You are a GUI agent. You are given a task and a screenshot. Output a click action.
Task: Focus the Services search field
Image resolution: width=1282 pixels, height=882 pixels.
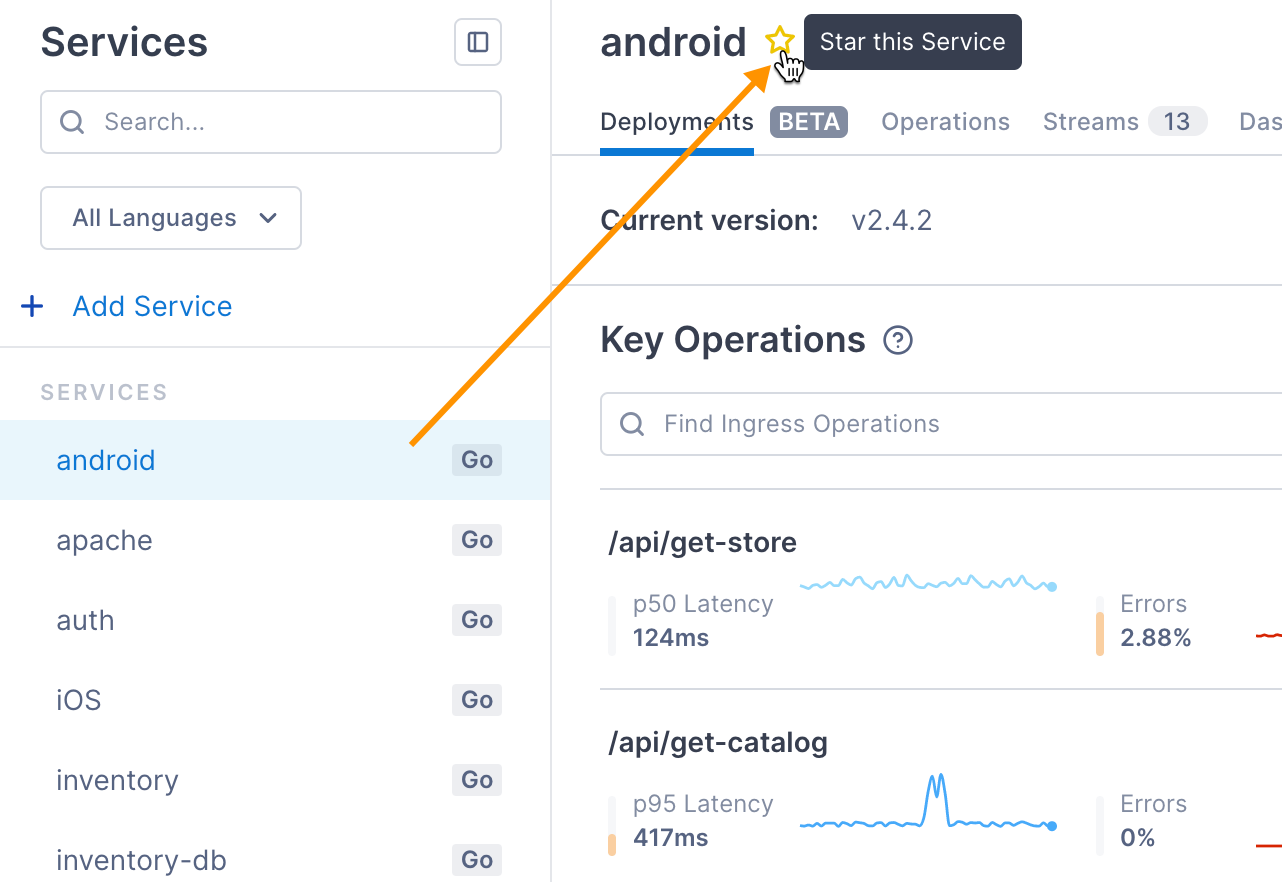[271, 122]
